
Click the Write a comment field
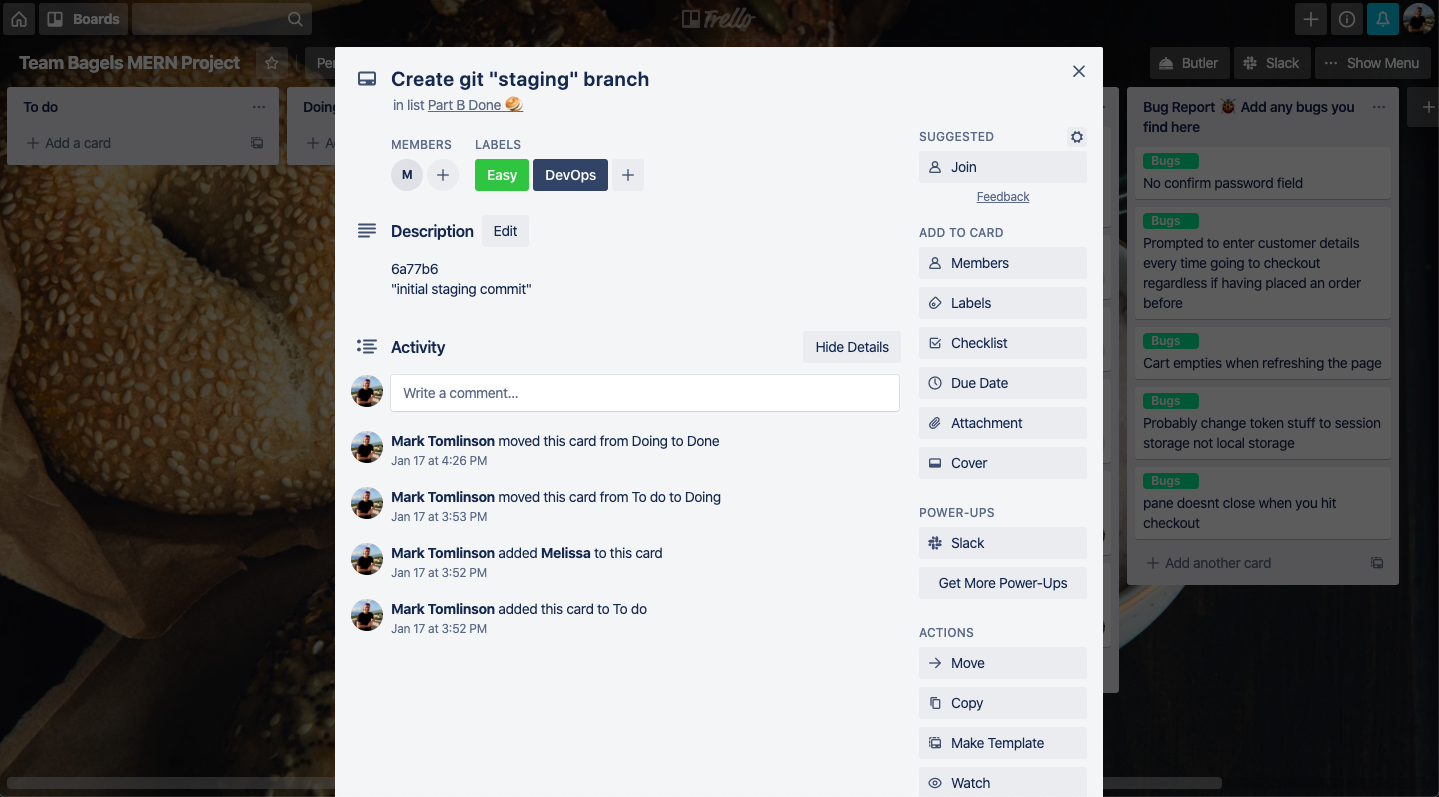[645, 393]
